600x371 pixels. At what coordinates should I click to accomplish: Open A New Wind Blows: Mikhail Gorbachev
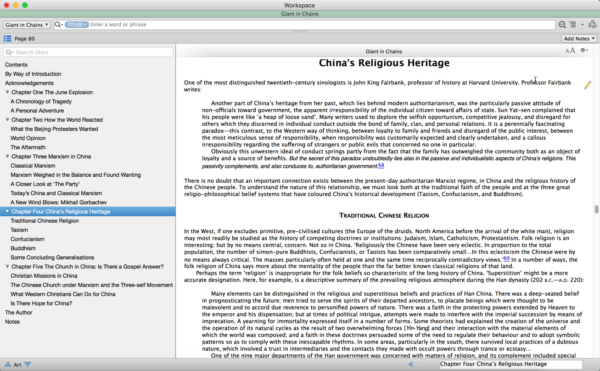[59, 202]
